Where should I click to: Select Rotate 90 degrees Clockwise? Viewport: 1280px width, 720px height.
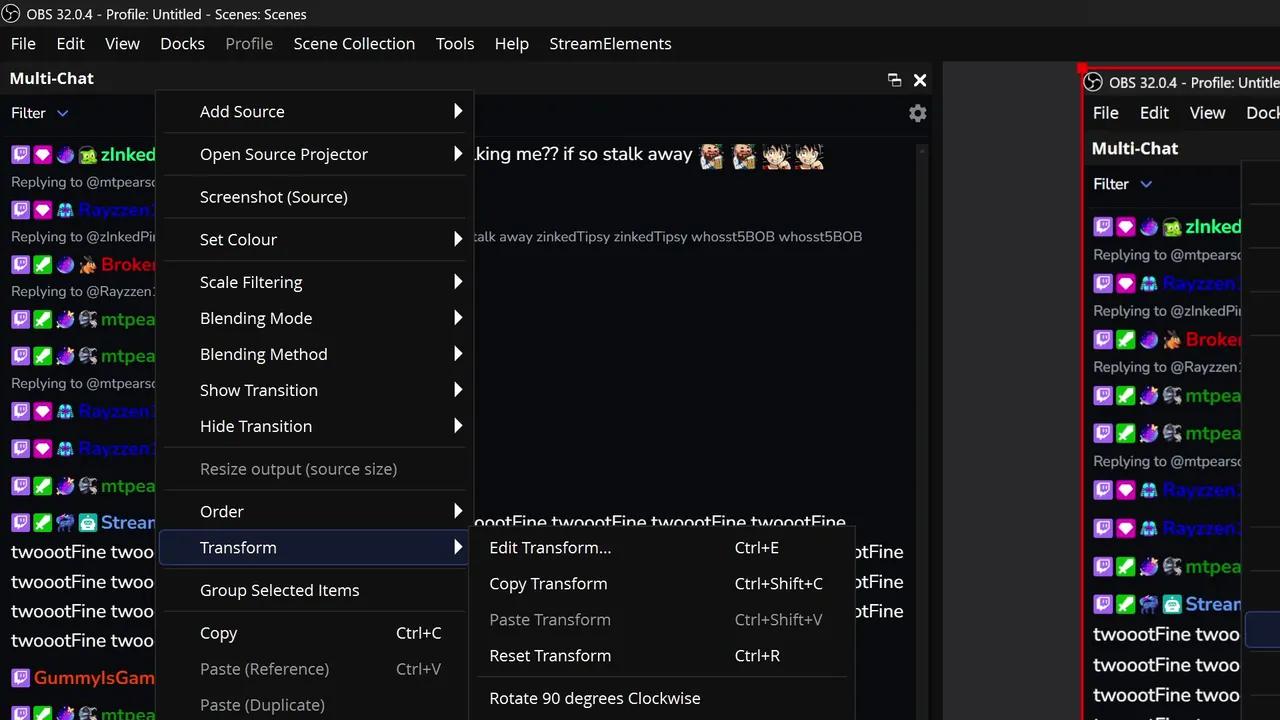click(x=661, y=698)
